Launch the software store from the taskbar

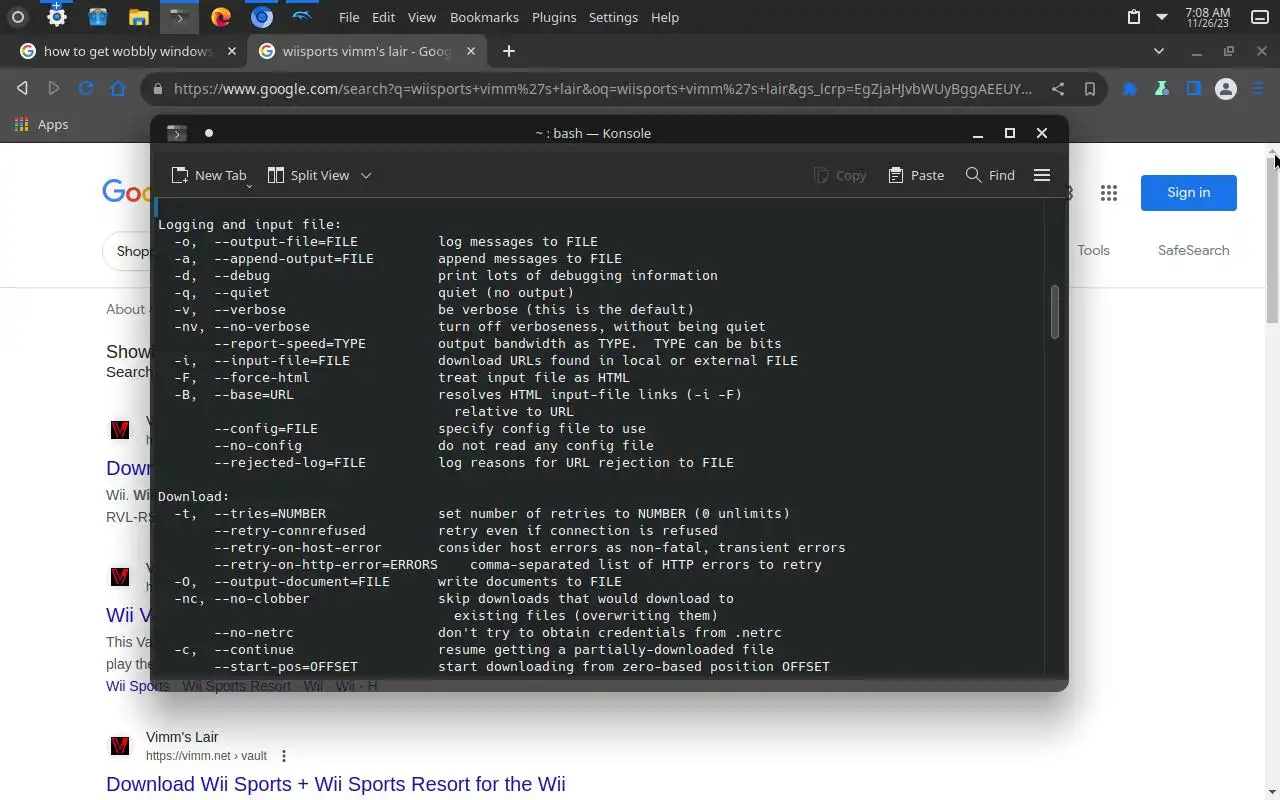97,17
